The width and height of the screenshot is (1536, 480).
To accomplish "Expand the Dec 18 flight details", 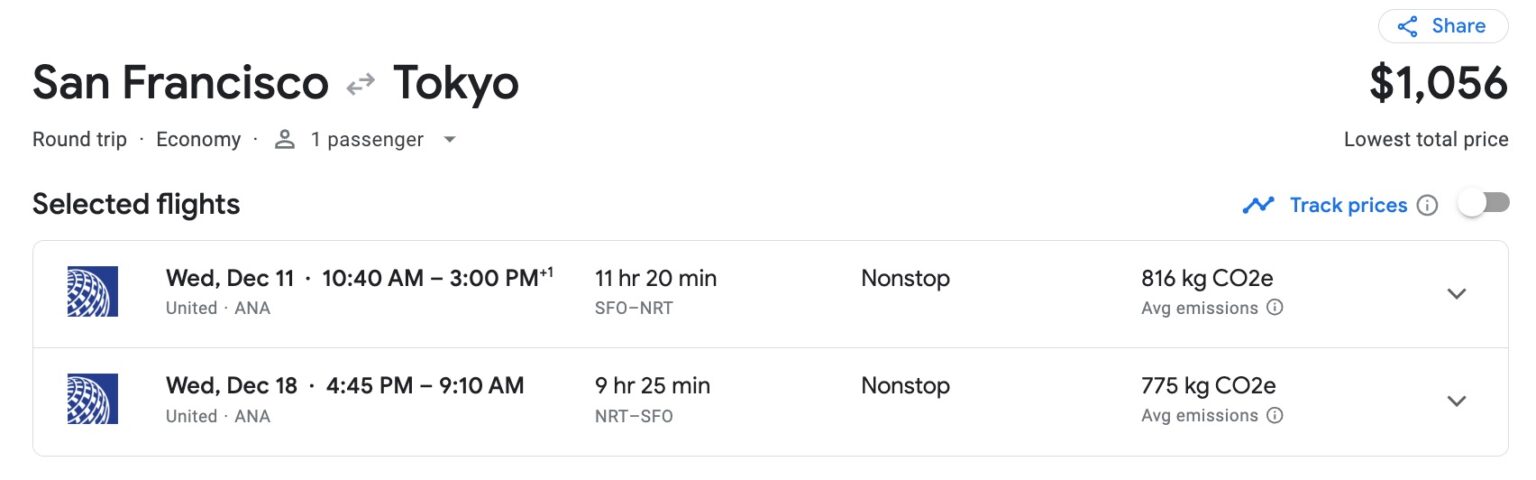I will [1457, 401].
